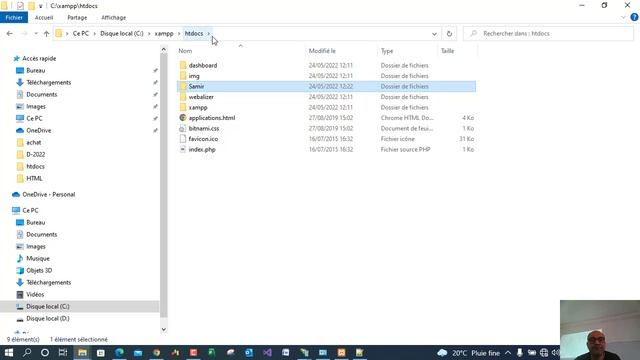
Task: Open the Windows Start menu
Action: 9,353
